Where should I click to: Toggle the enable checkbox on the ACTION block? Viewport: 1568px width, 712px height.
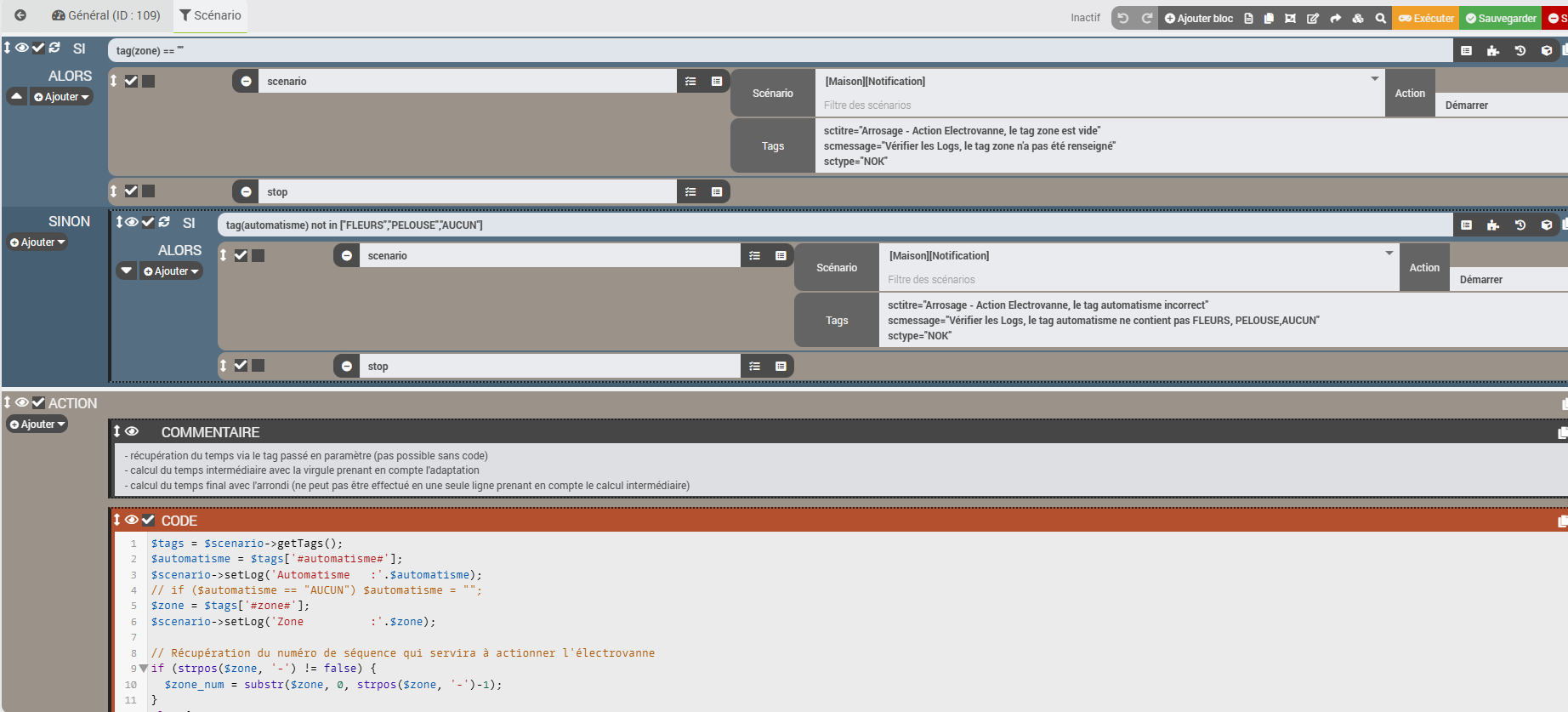38,402
